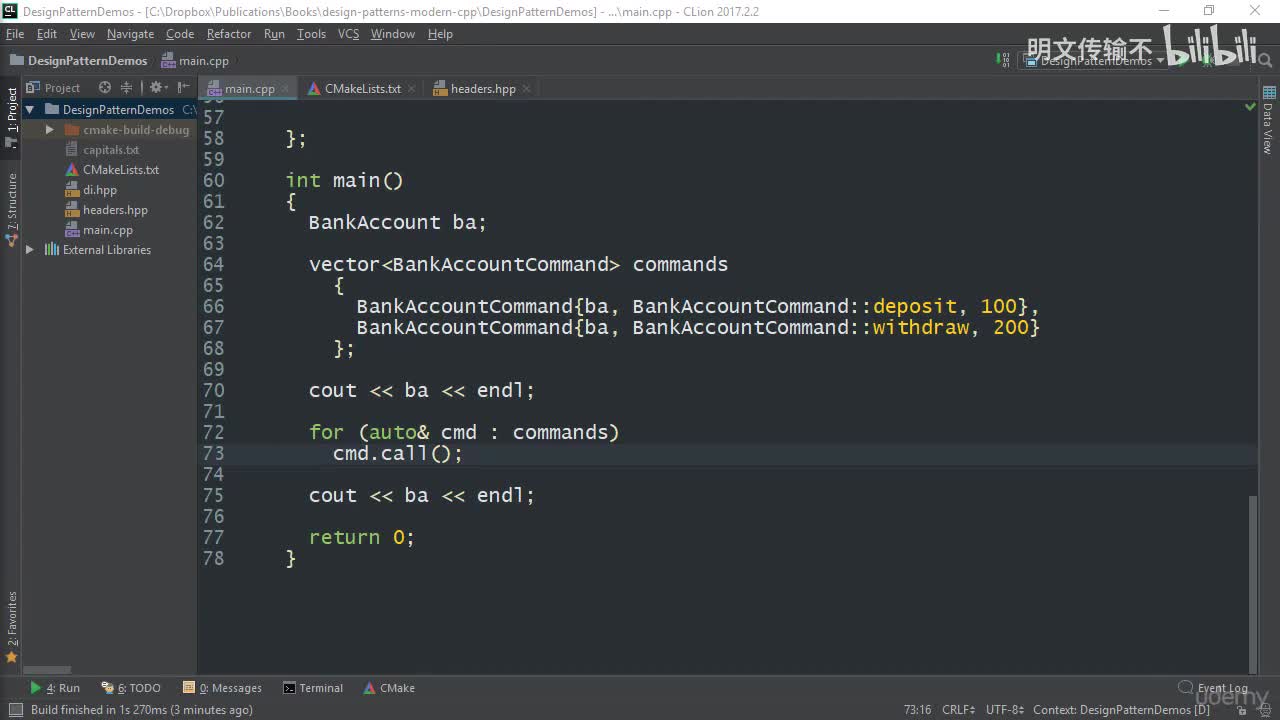Toggle the Favorites side tool window
The height and width of the screenshot is (720, 1280).
point(11,627)
